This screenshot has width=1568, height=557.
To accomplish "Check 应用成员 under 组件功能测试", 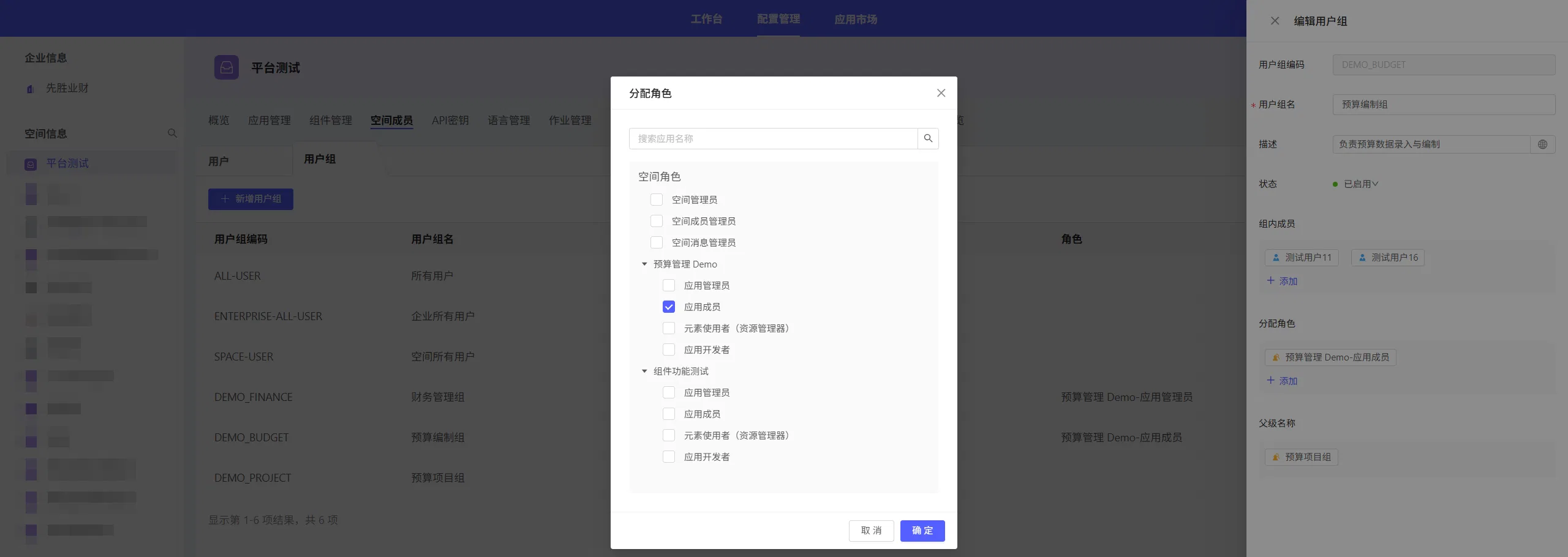I will pos(669,414).
